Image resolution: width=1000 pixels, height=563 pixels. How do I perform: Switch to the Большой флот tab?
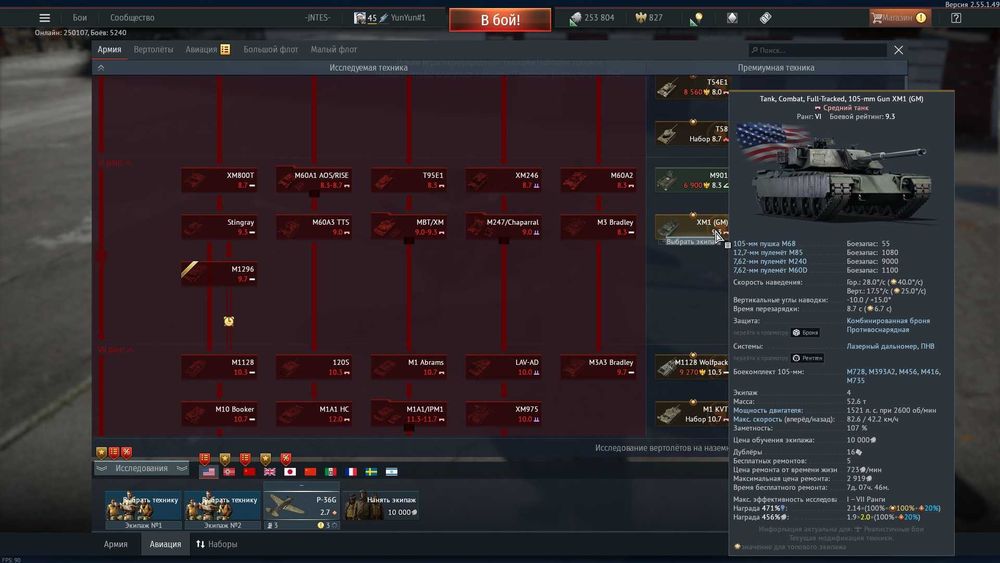[270, 49]
